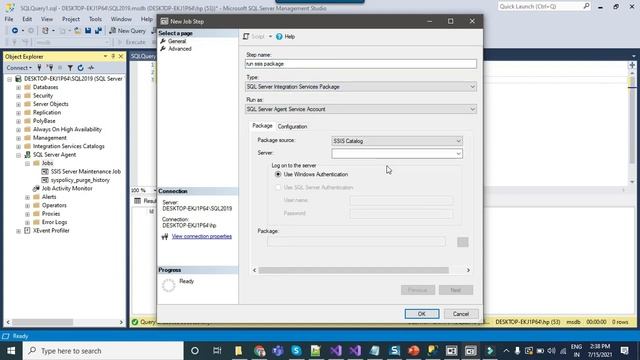This screenshot has width=640, height=360.
Task: Click the Open File folder icon in toolbar
Action: tap(77, 31)
